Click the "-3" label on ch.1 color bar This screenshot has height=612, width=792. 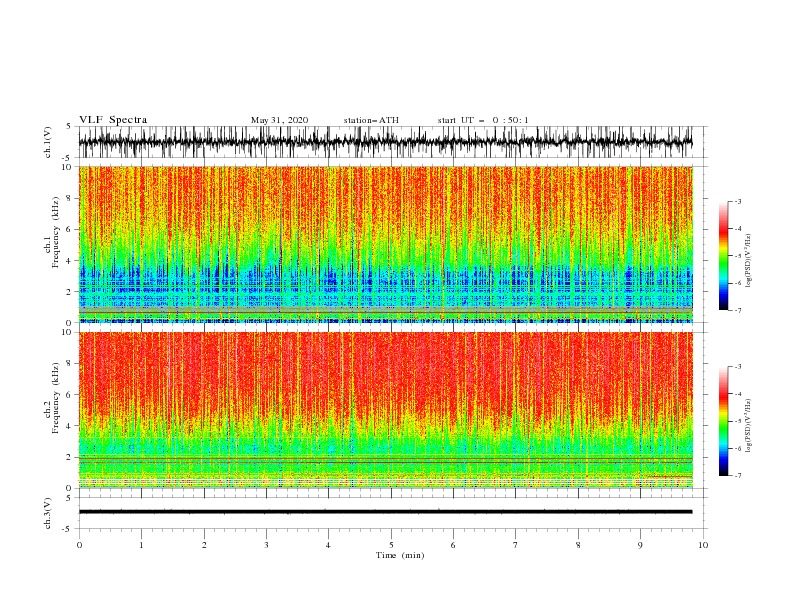[x=737, y=201]
